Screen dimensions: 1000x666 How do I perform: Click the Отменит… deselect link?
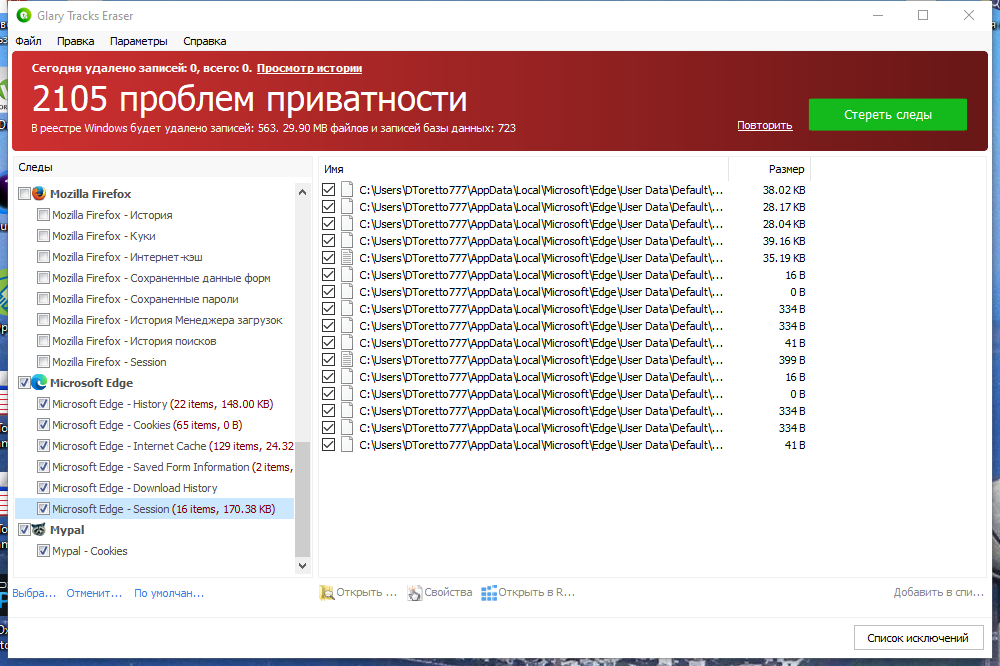[94, 593]
